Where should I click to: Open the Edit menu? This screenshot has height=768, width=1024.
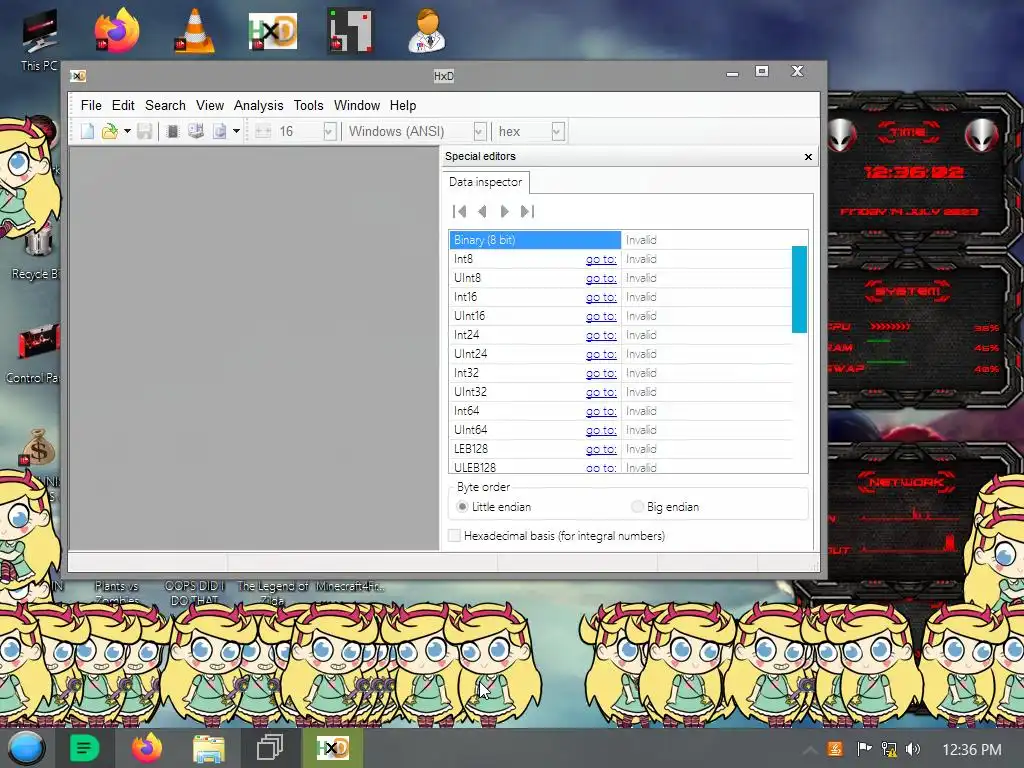point(123,105)
